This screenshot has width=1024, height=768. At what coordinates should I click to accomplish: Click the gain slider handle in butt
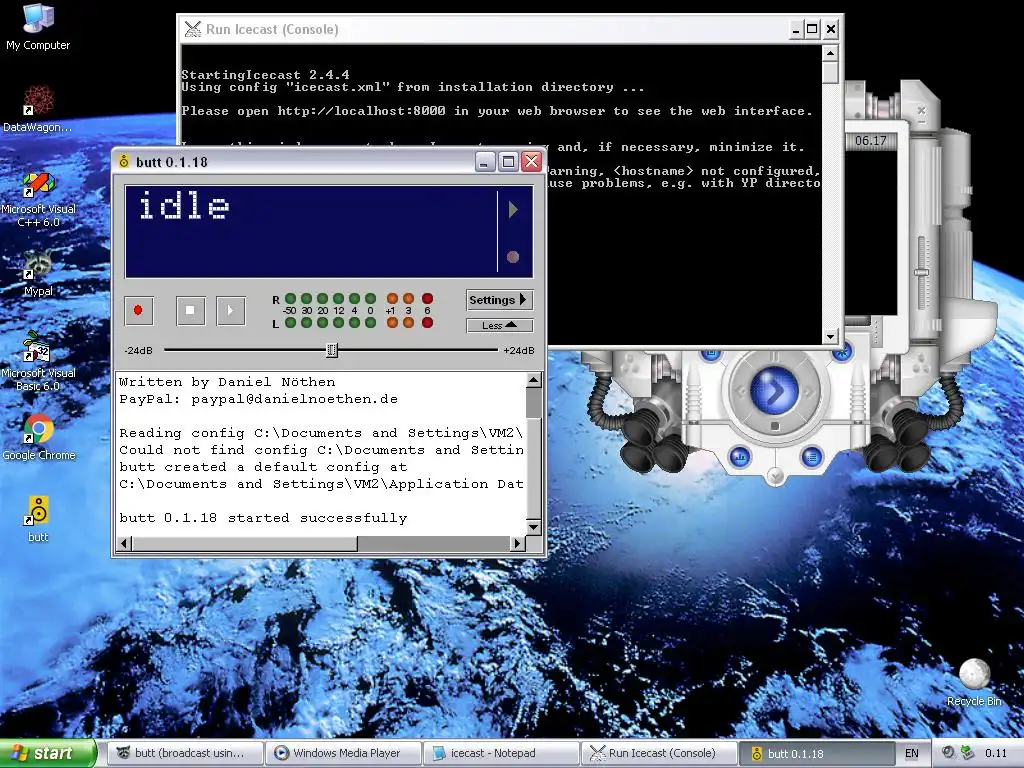(332, 350)
